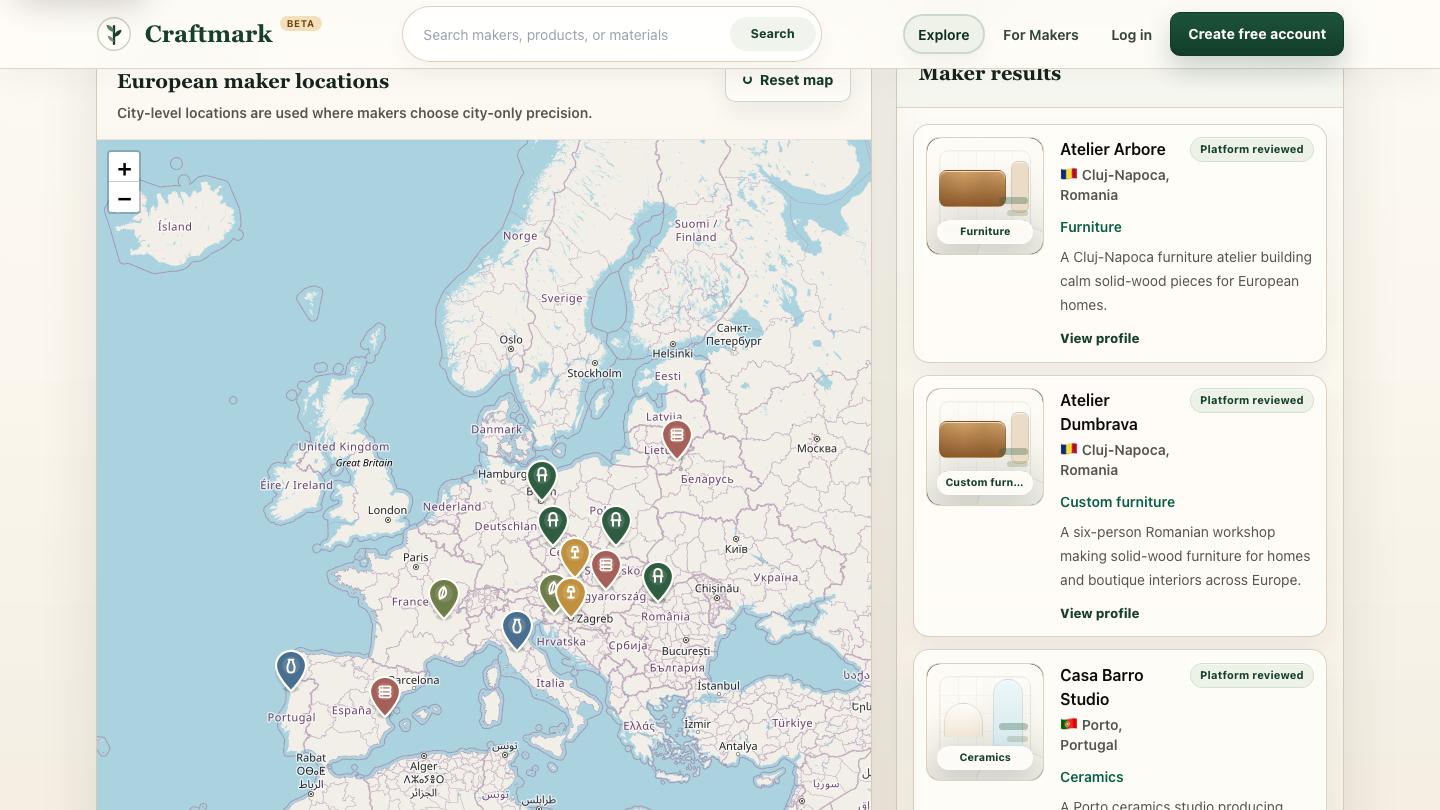The image size is (1440, 810).
Task: Click Atelier Dumbrava's Platform reviewed badge
Action: (x=1252, y=400)
